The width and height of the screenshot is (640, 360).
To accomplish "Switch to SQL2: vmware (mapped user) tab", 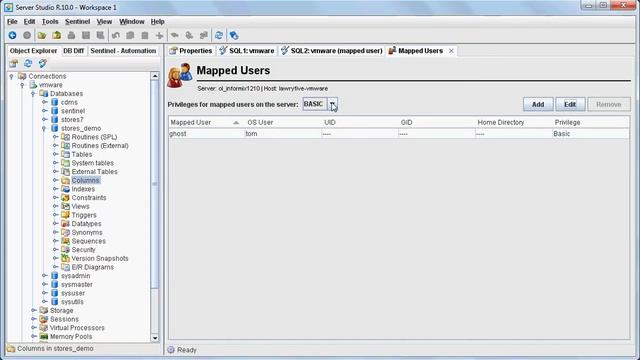I will pos(332,51).
